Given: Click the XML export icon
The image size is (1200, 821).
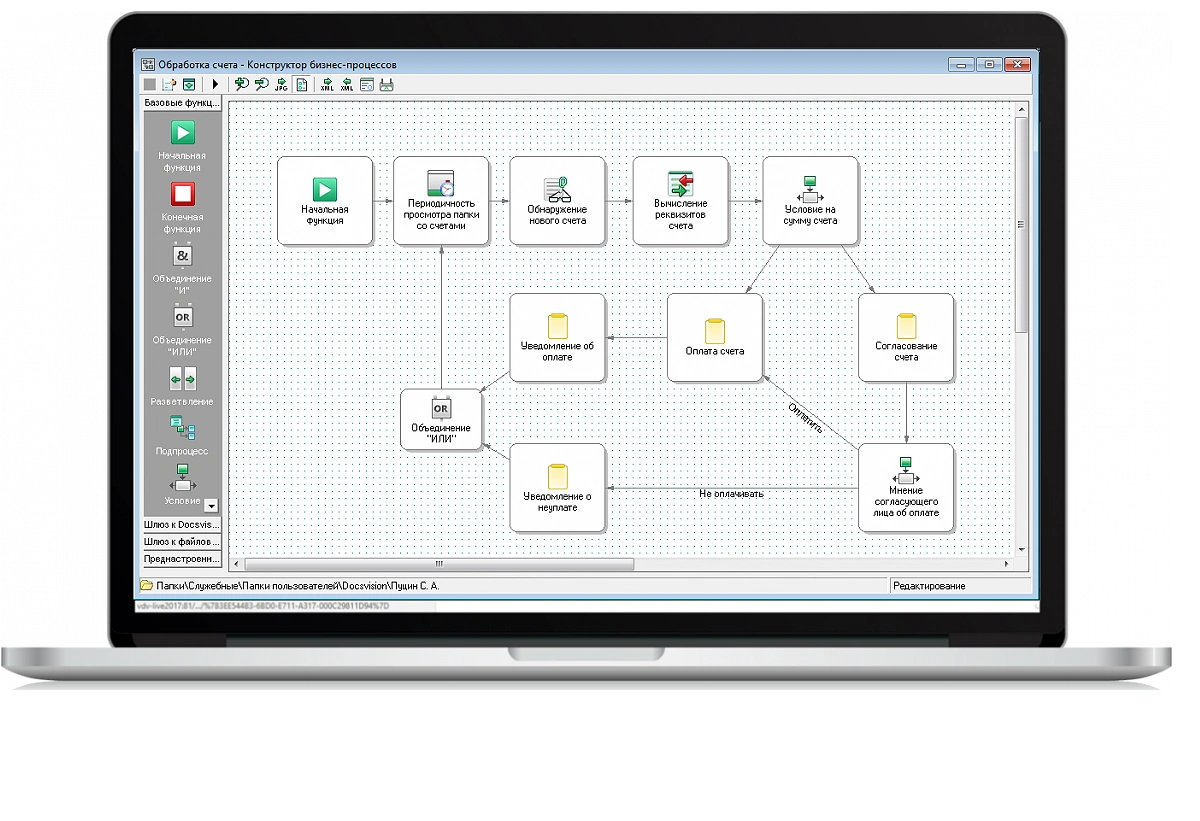Looking at the screenshot, I should [327, 85].
